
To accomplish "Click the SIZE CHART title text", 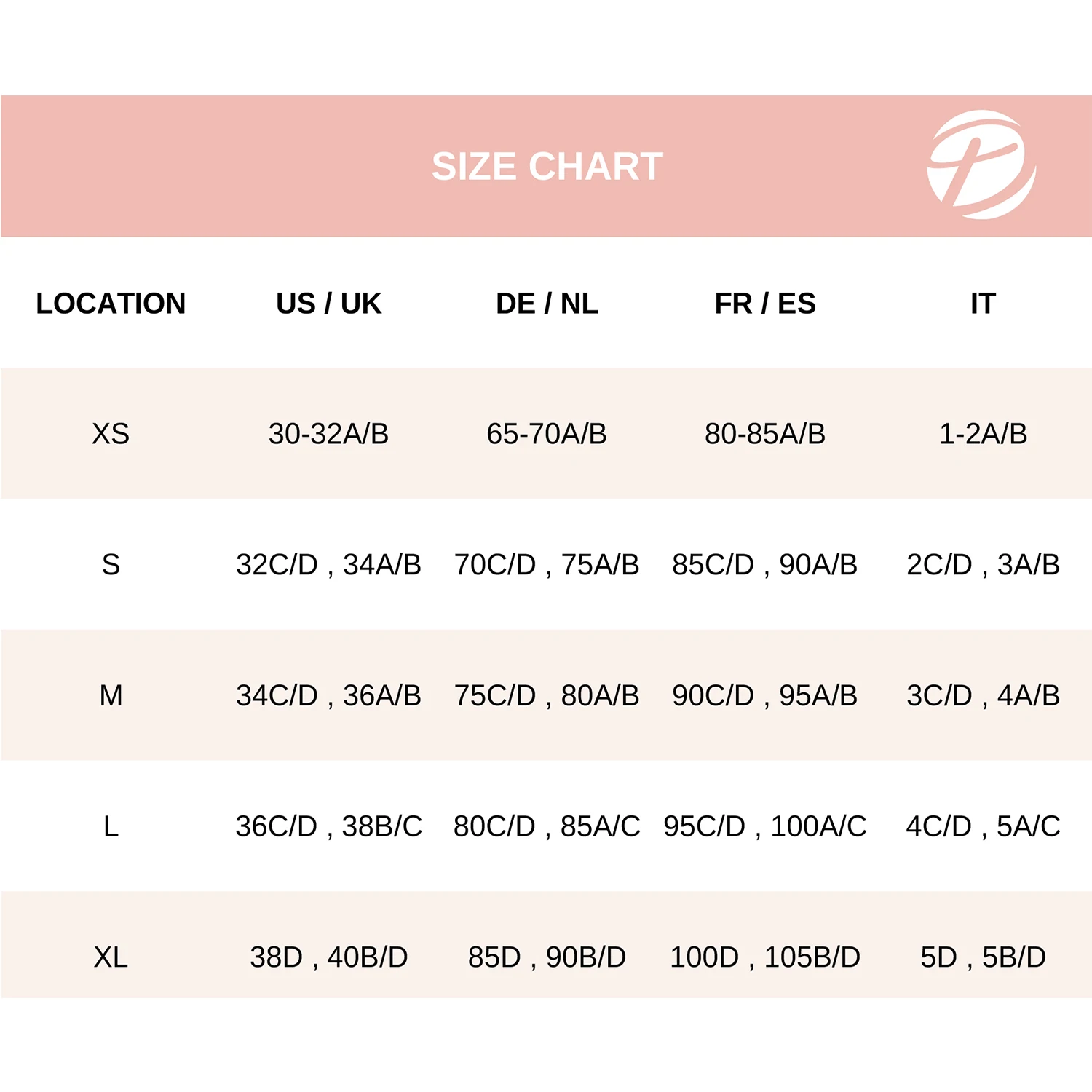I will (x=547, y=167).
